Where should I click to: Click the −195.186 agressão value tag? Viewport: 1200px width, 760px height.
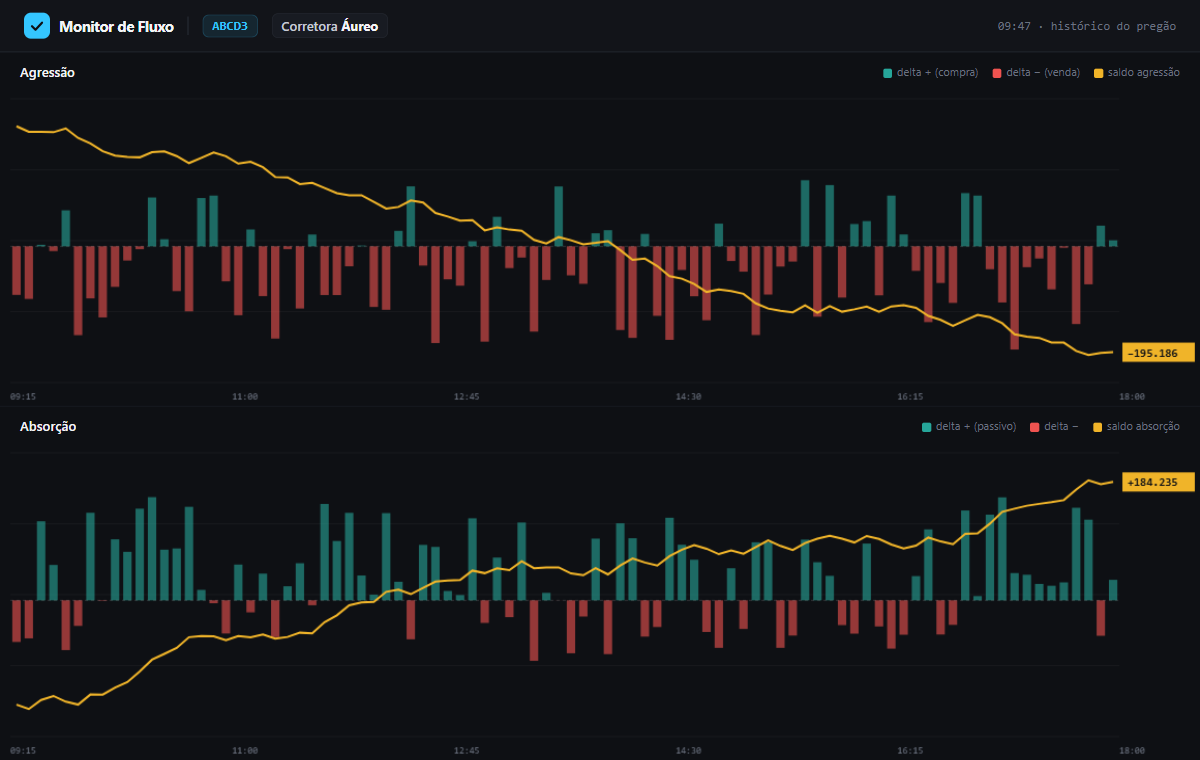(1158, 353)
